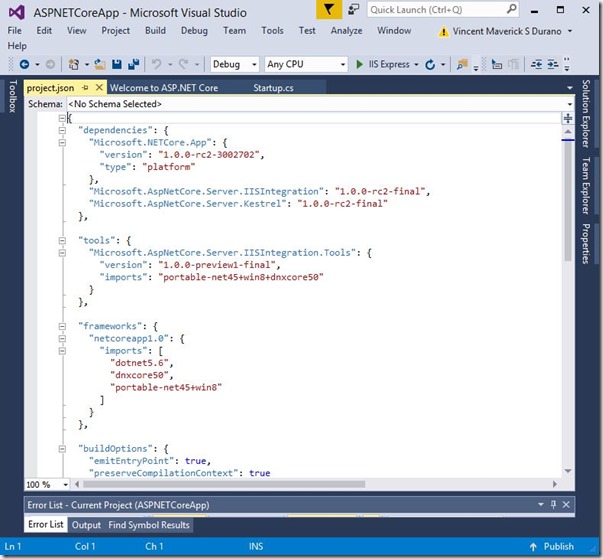Image resolution: width=603 pixels, height=559 pixels.
Task: Open the Project menu
Action: click(x=115, y=30)
